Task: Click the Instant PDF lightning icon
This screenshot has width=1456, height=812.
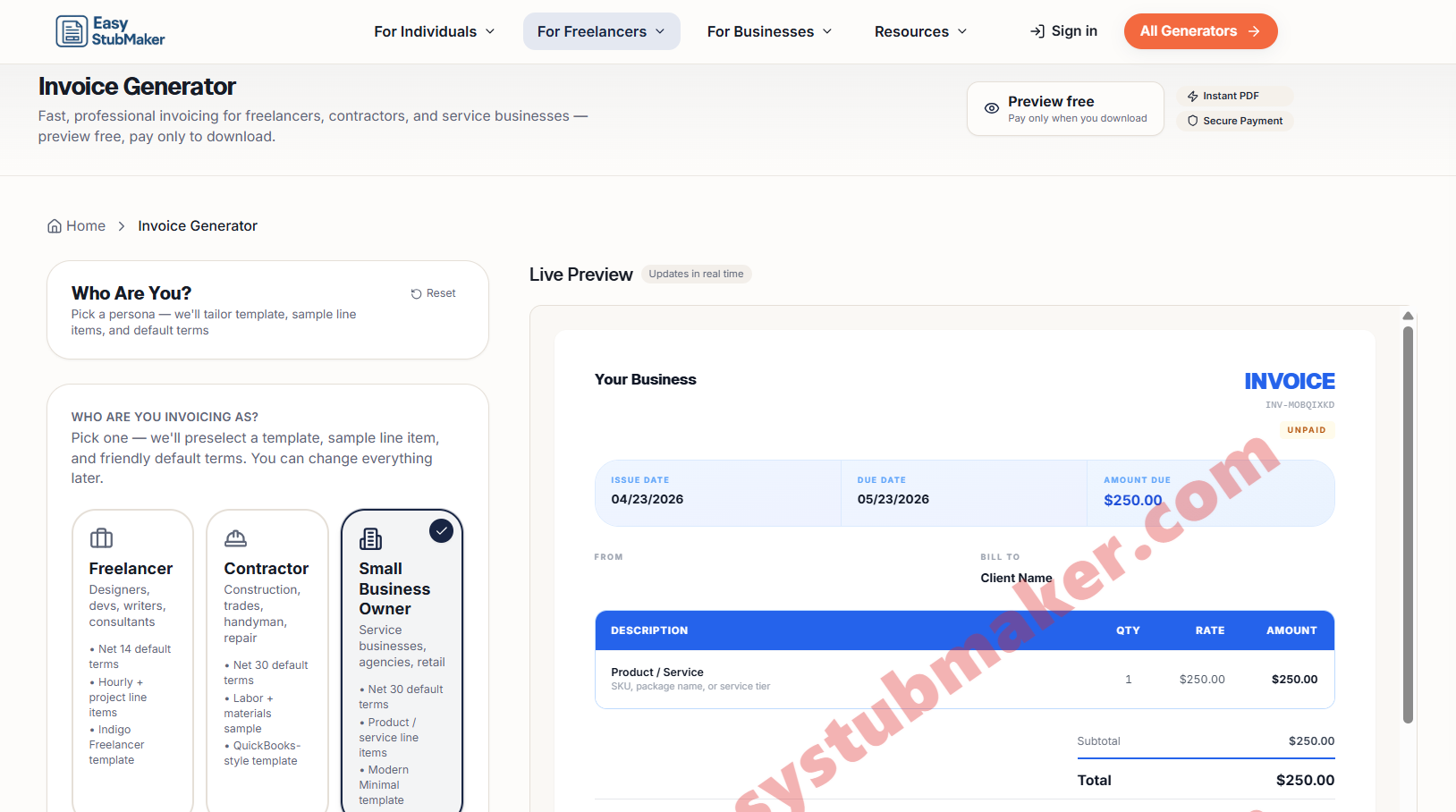Action: point(1192,96)
